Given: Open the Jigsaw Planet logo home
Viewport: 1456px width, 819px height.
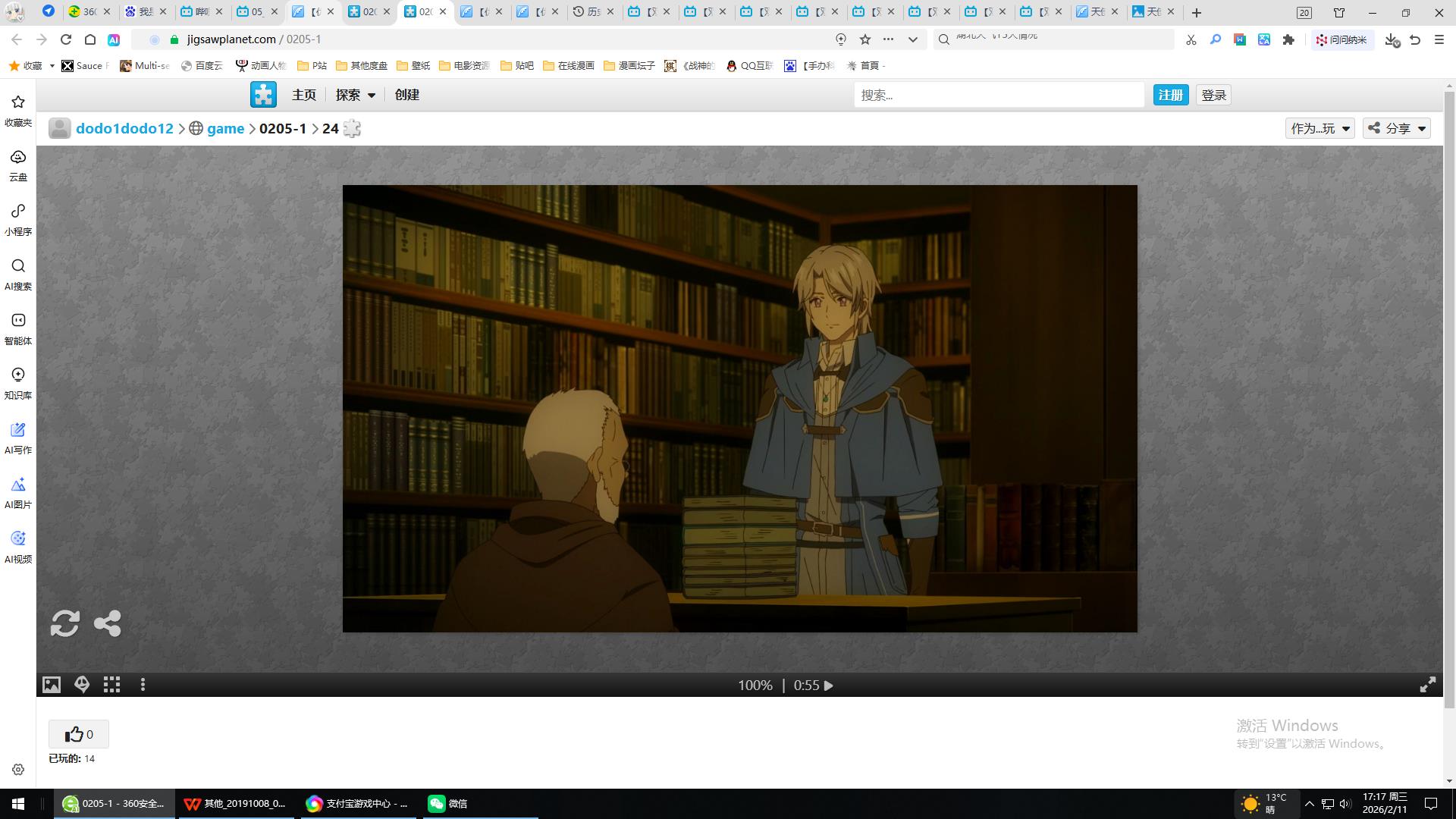Looking at the screenshot, I should pyautogui.click(x=263, y=95).
